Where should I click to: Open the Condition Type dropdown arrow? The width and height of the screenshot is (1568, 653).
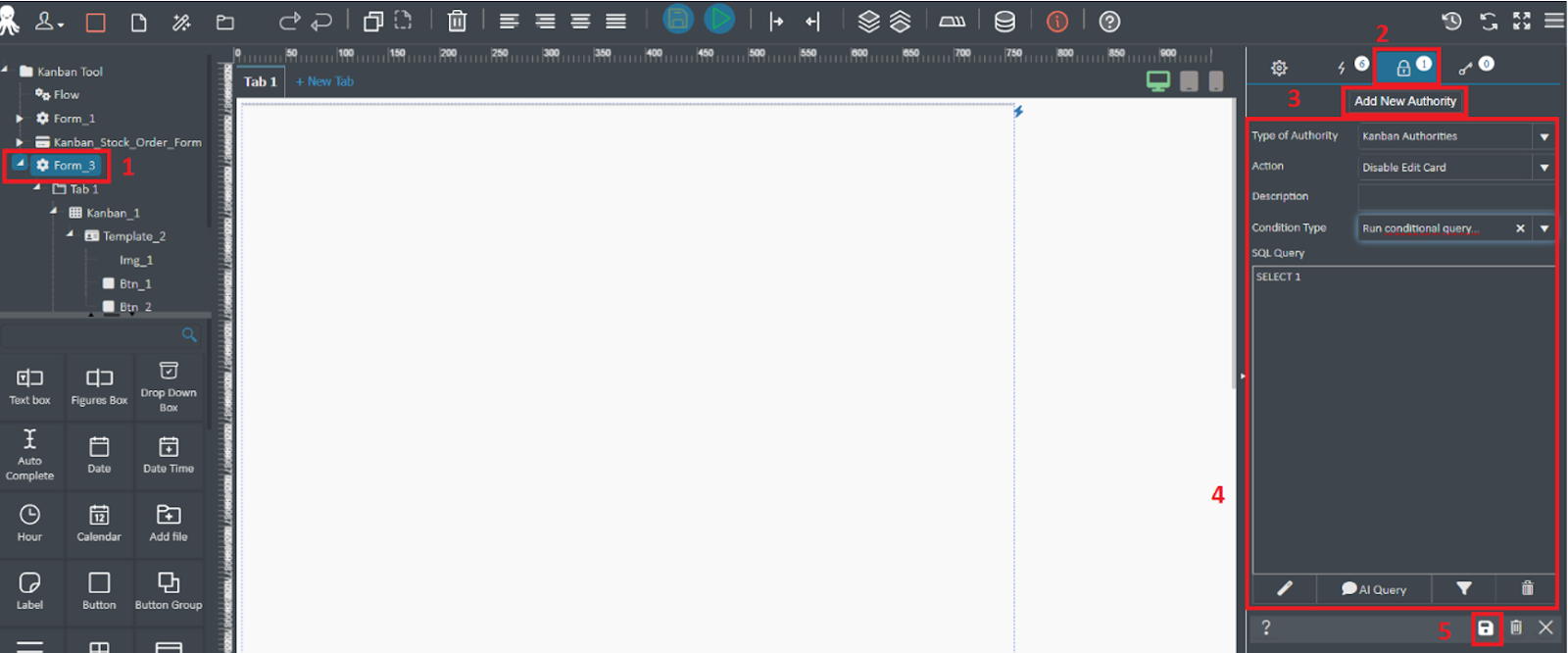tap(1544, 228)
